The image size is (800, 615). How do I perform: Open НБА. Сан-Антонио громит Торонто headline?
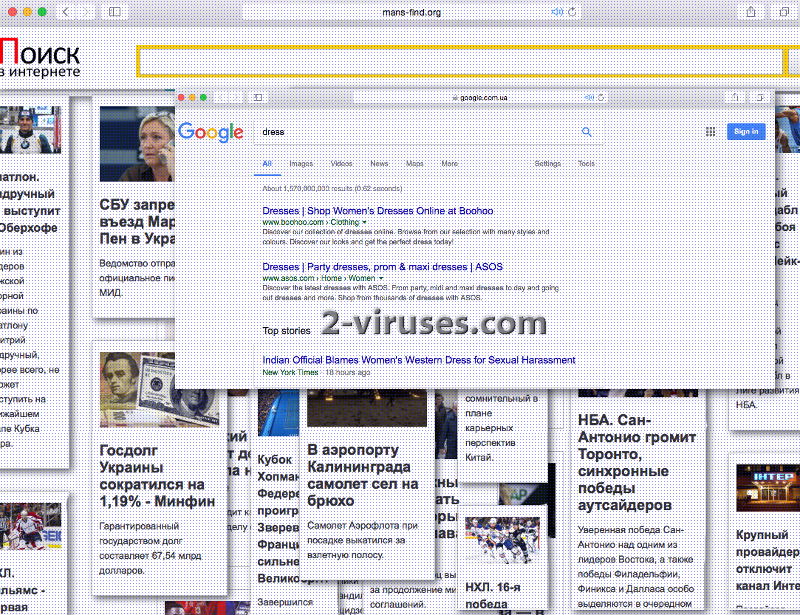coord(637,462)
